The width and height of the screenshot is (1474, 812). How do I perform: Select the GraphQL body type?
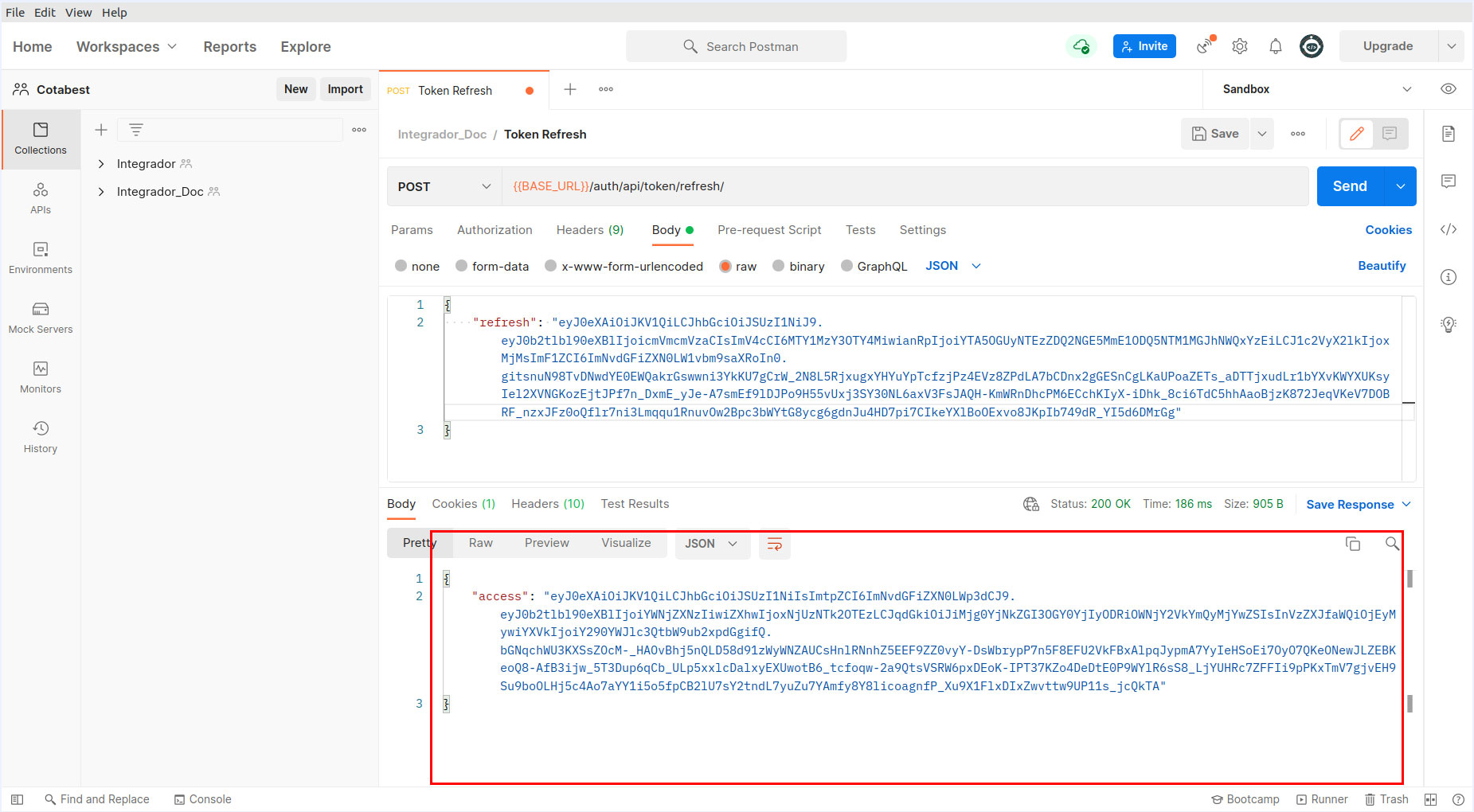coord(847,266)
